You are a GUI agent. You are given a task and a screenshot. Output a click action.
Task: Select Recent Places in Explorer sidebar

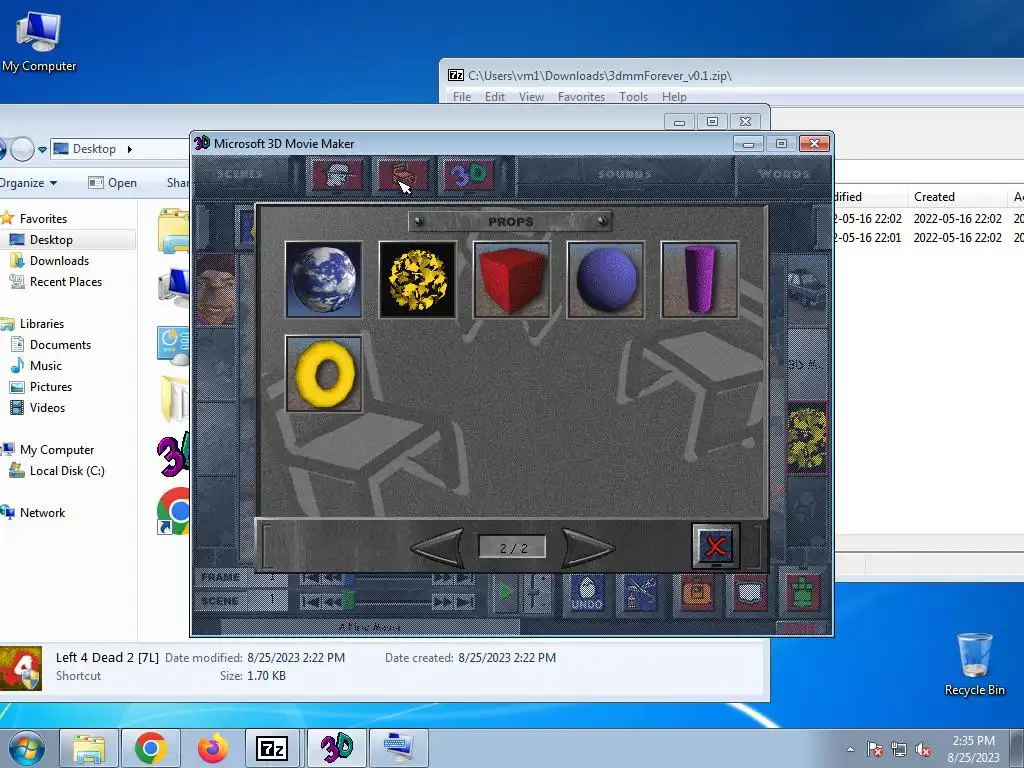tap(65, 281)
